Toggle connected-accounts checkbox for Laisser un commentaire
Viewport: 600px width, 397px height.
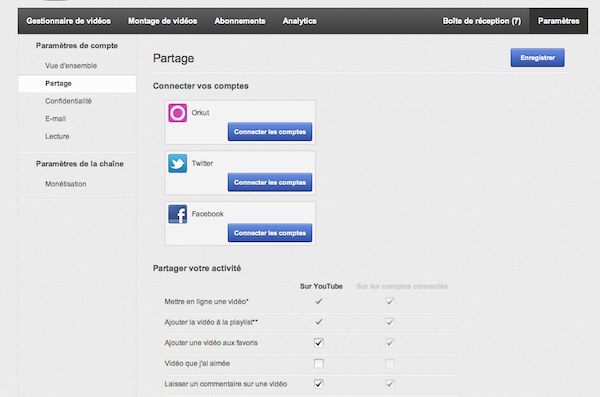pos(390,384)
